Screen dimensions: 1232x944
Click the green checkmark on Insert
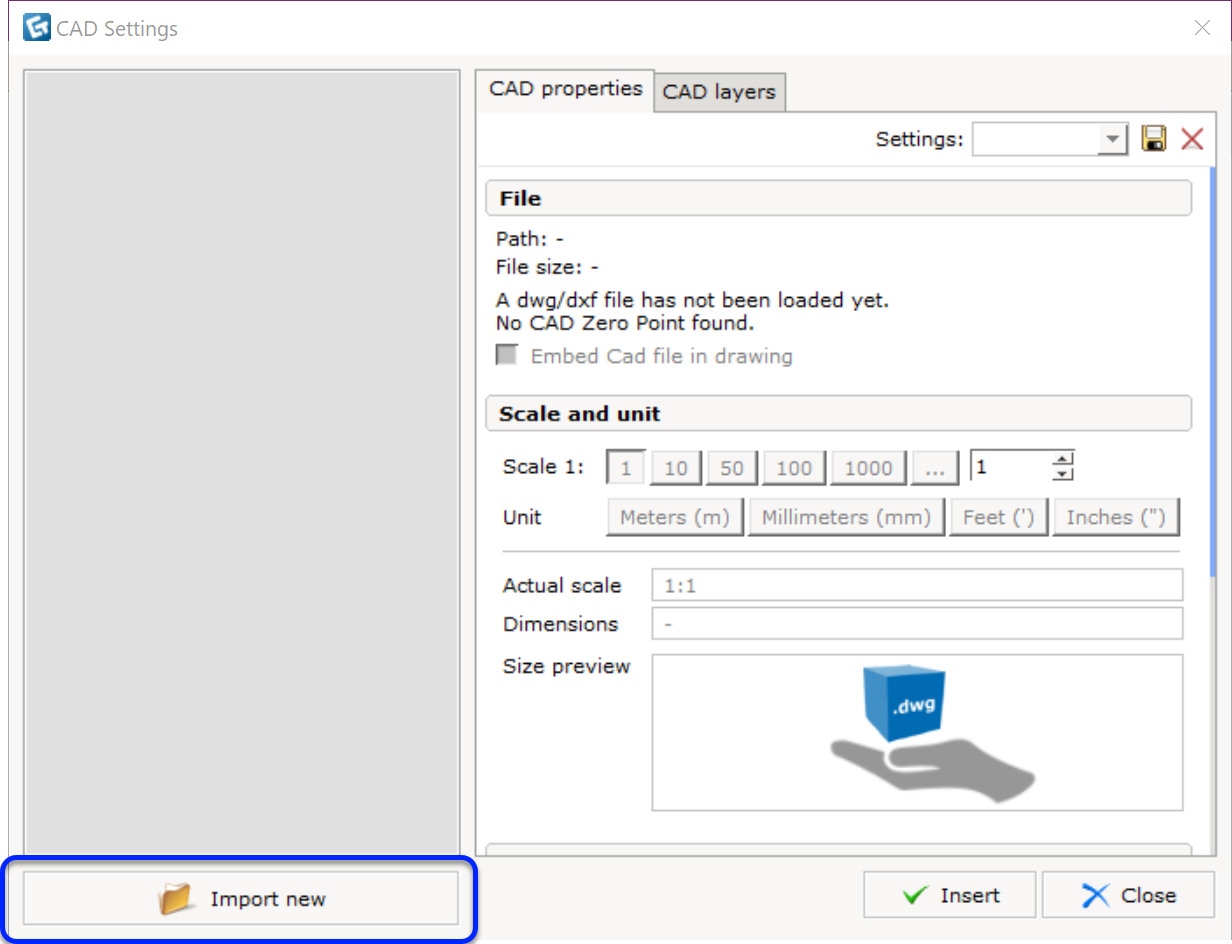916,895
